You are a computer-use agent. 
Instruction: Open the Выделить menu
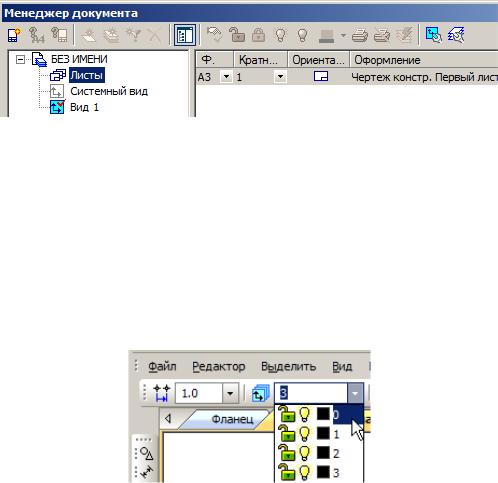pos(289,366)
